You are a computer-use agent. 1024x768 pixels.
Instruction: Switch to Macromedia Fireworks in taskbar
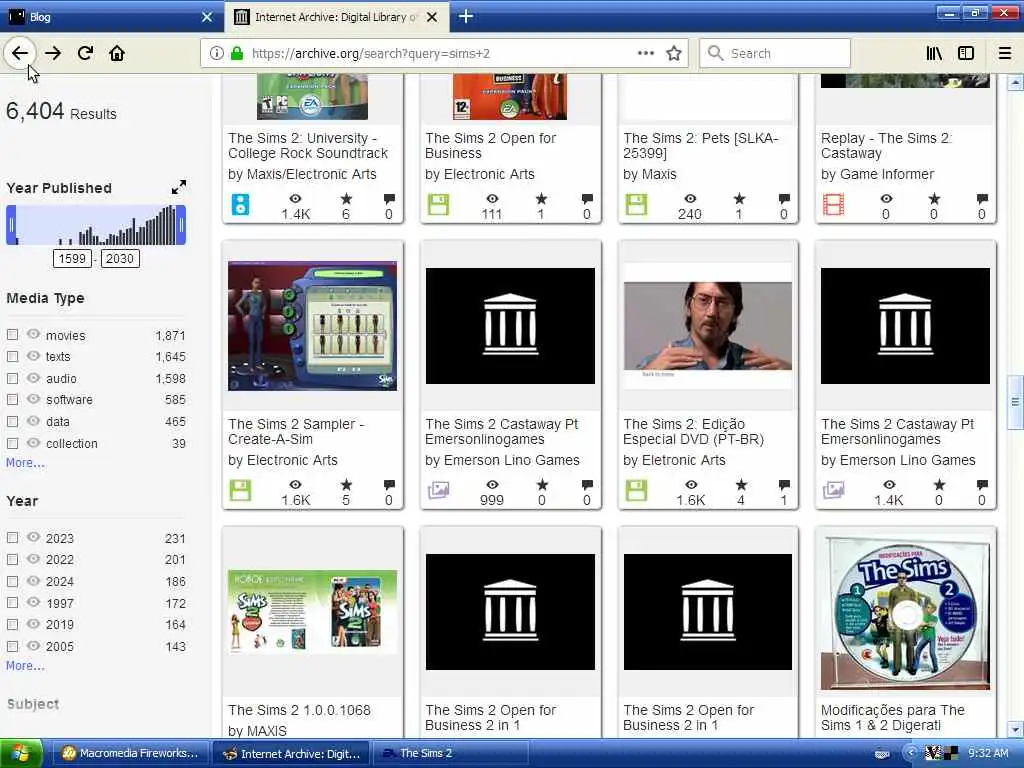(x=130, y=753)
